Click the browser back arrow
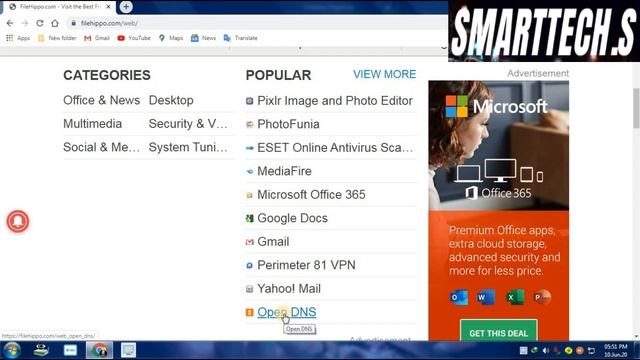Viewport: 640px width, 360px height. 10,23
